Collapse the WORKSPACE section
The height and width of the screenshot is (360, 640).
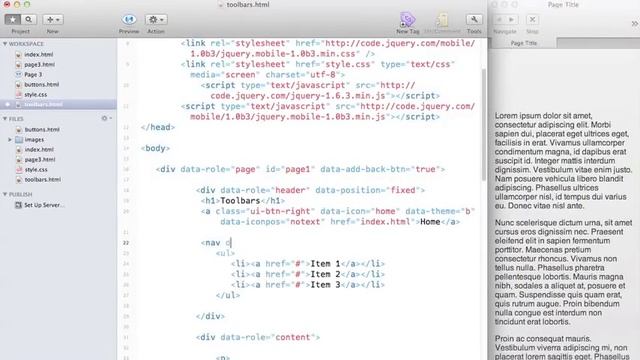(5, 44)
